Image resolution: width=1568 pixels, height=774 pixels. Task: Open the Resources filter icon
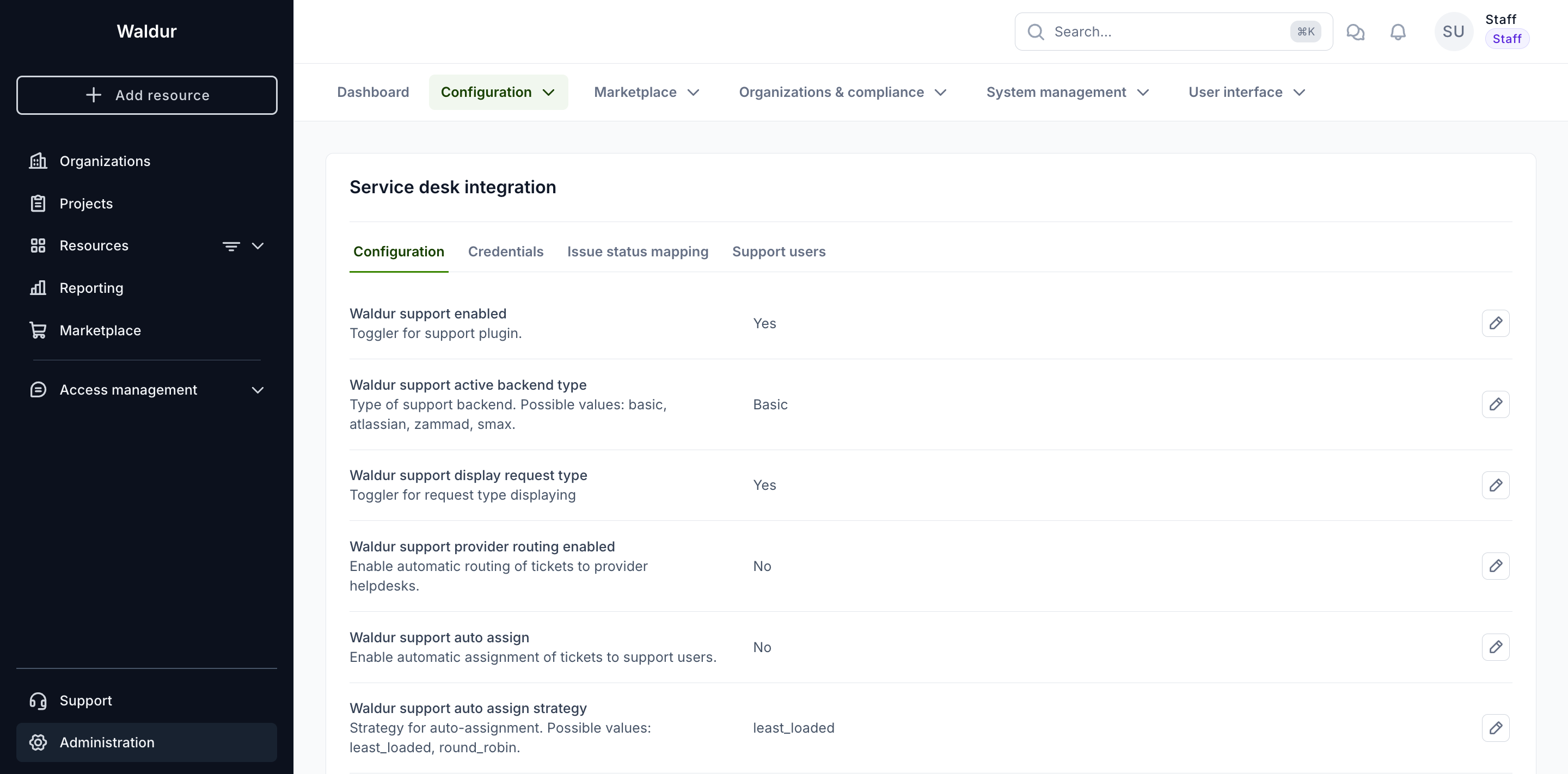coord(231,246)
